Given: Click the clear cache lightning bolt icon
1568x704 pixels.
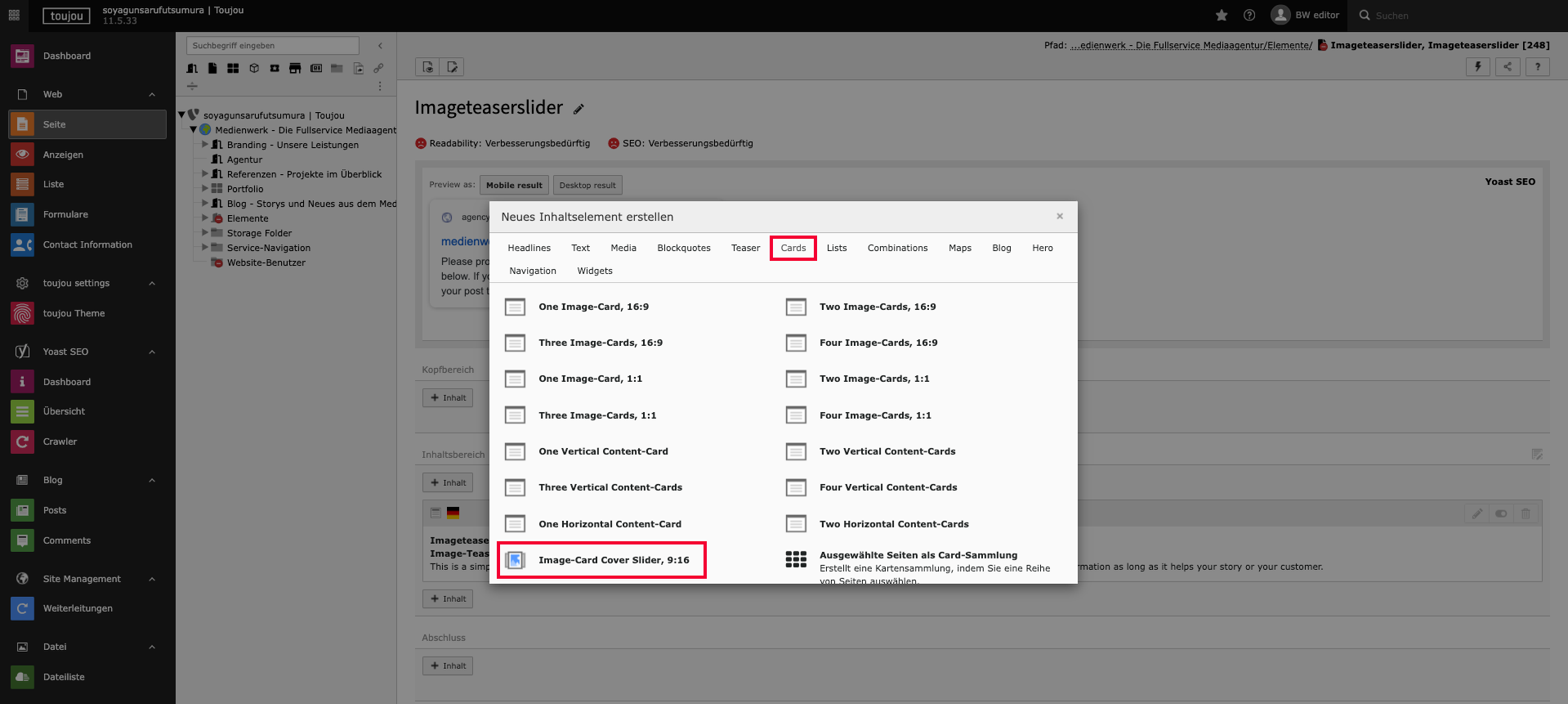Looking at the screenshot, I should click(1477, 67).
